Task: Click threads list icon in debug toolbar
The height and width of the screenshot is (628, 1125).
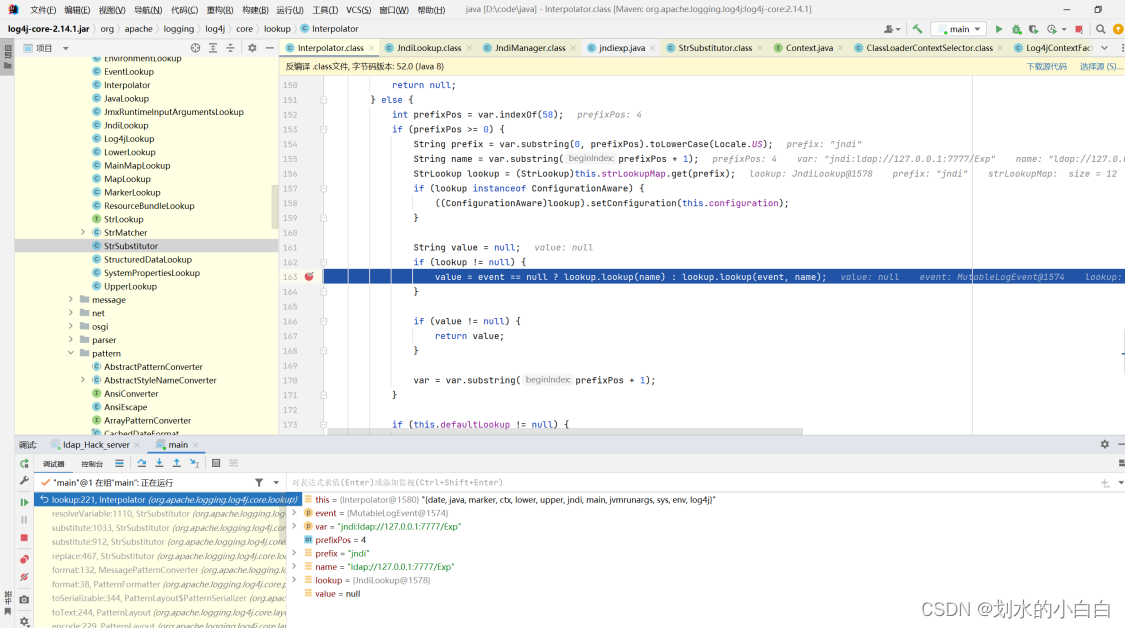Action: tap(119, 464)
